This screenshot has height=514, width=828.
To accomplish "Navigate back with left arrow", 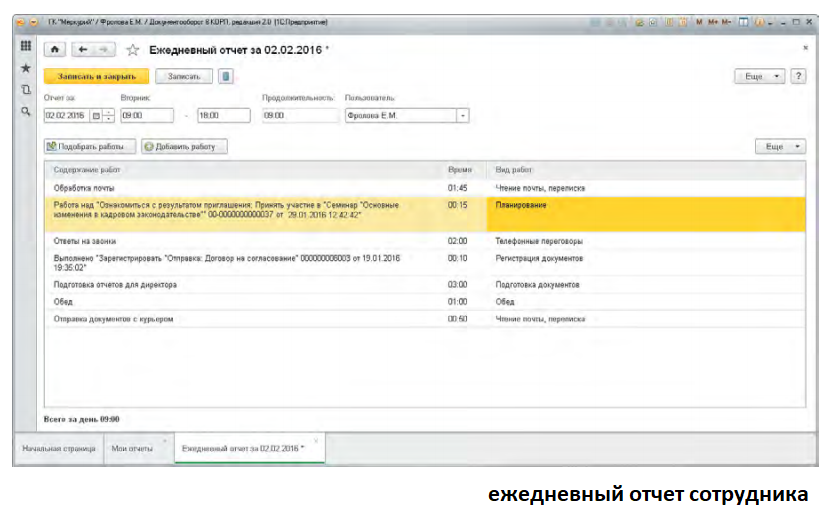I will click(x=82, y=49).
